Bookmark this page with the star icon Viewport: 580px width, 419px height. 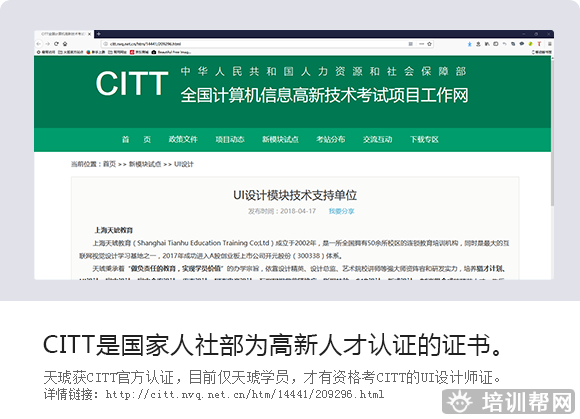(x=429, y=44)
